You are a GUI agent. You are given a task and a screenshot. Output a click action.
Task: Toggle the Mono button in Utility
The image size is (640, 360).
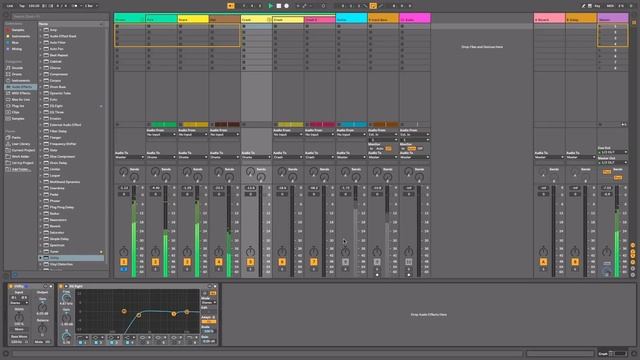click(x=19, y=329)
